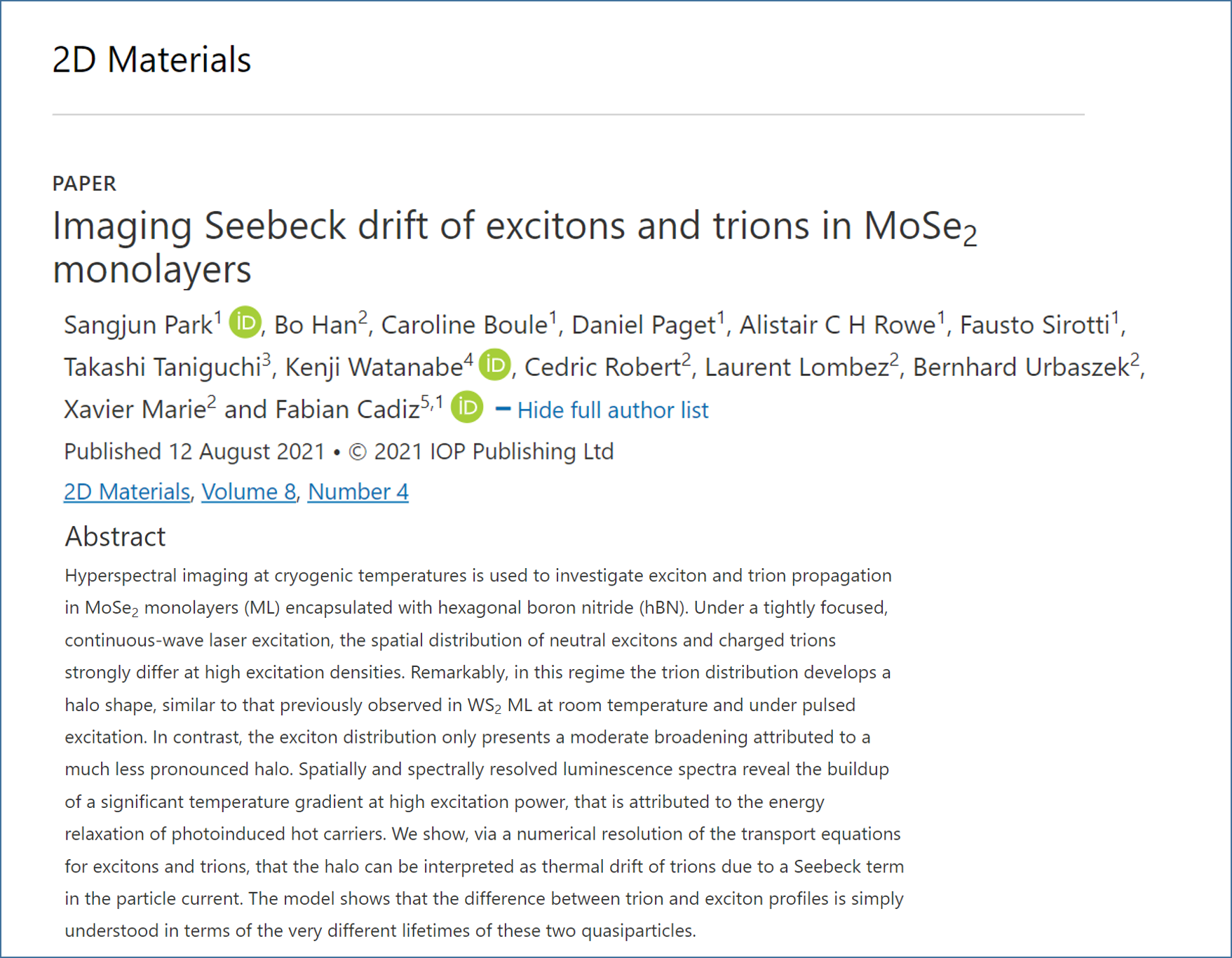
Task: Open the Volume 8 link
Action: 249,492
